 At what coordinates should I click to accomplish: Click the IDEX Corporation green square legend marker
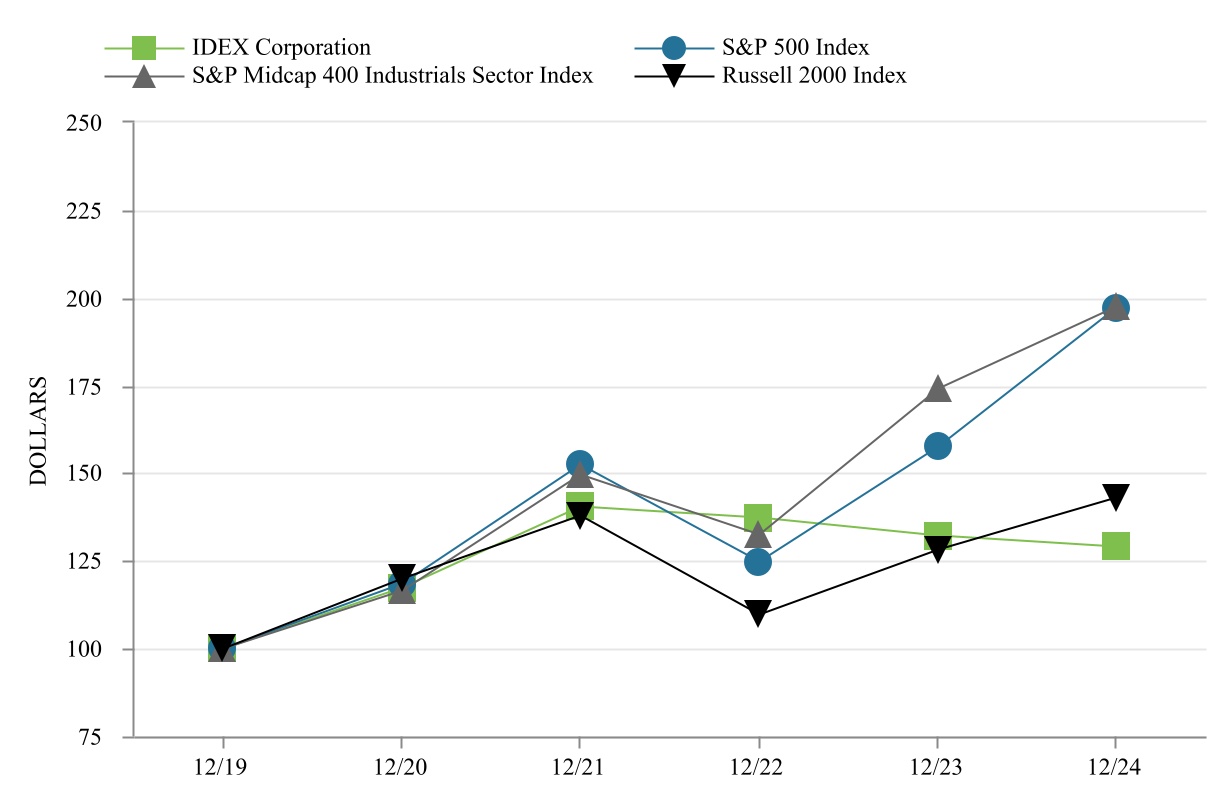click(145, 47)
